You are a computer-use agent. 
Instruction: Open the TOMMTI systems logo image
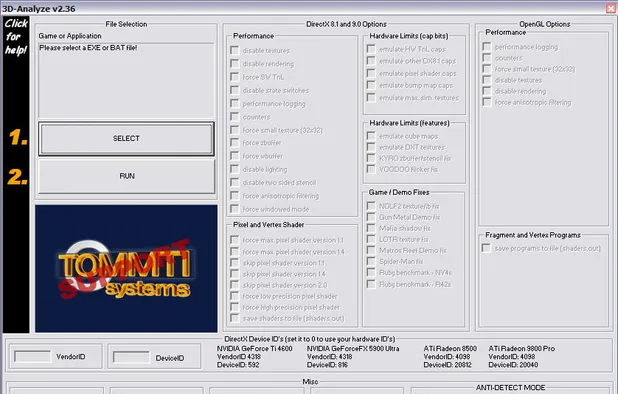pos(126,268)
